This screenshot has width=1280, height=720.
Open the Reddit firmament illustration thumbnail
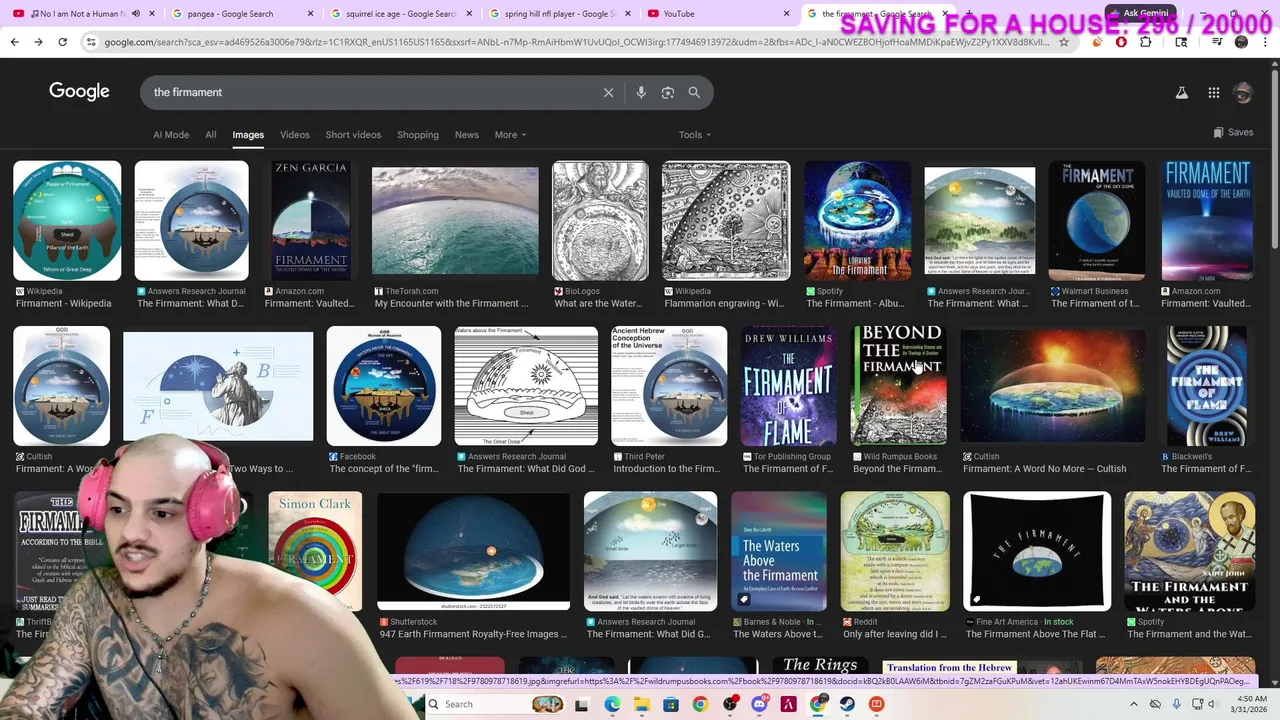(x=895, y=551)
